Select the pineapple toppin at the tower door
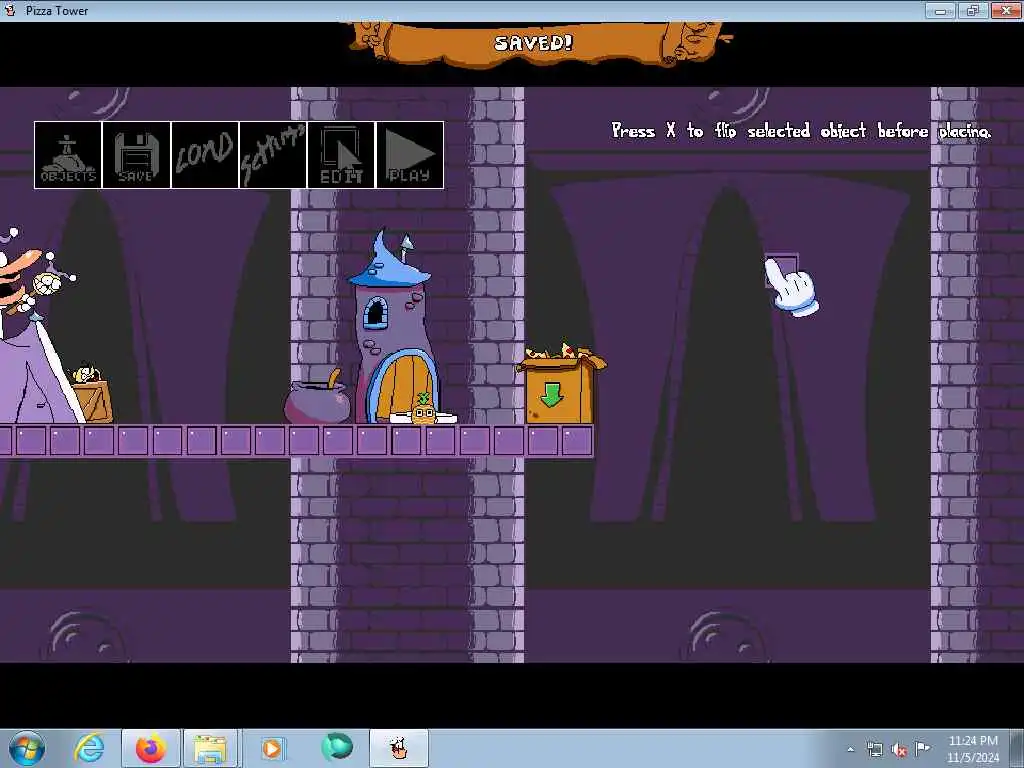Viewport: 1024px width, 768px height. [x=423, y=410]
